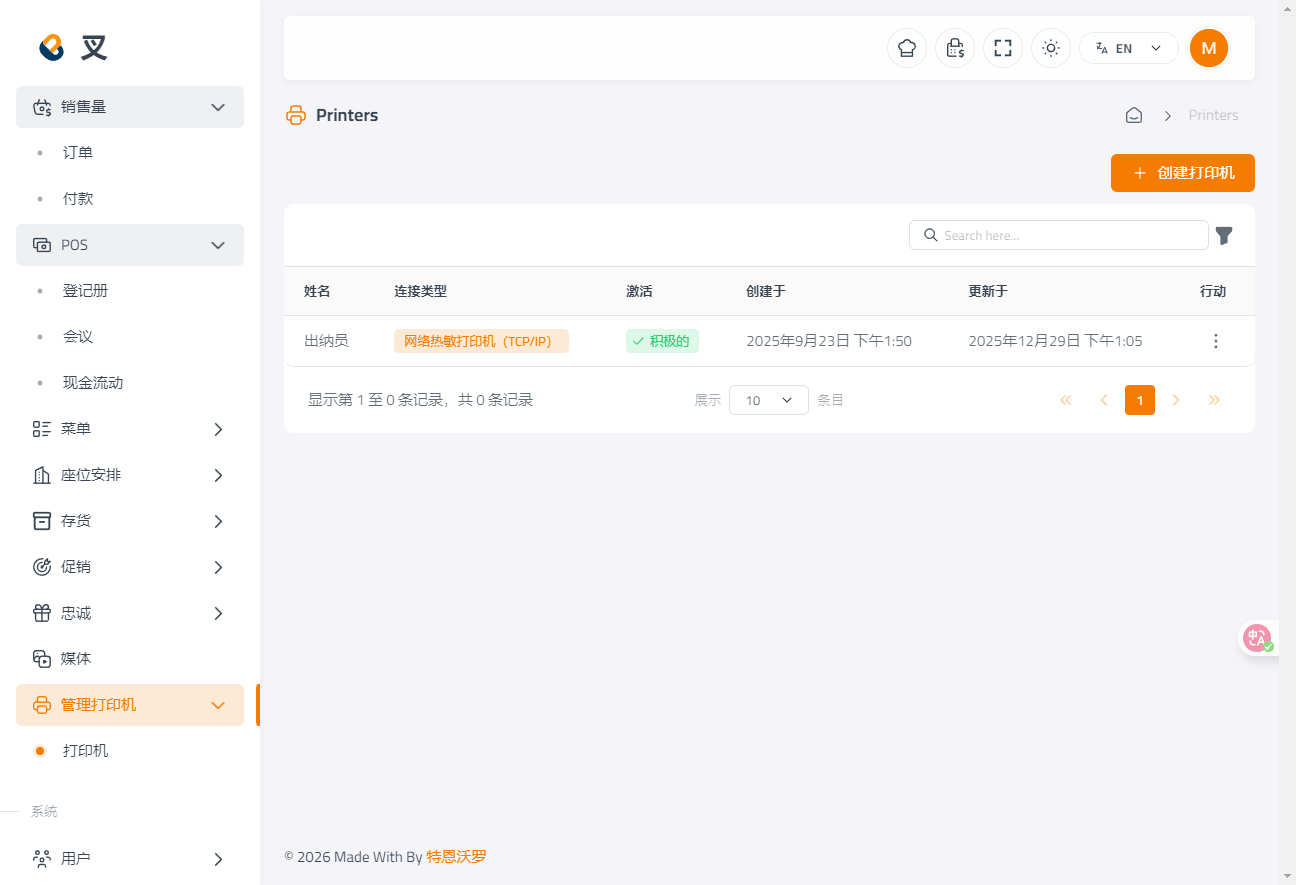Toggle fullscreen mode icon
The height and width of the screenshot is (885, 1296).
point(1003,48)
